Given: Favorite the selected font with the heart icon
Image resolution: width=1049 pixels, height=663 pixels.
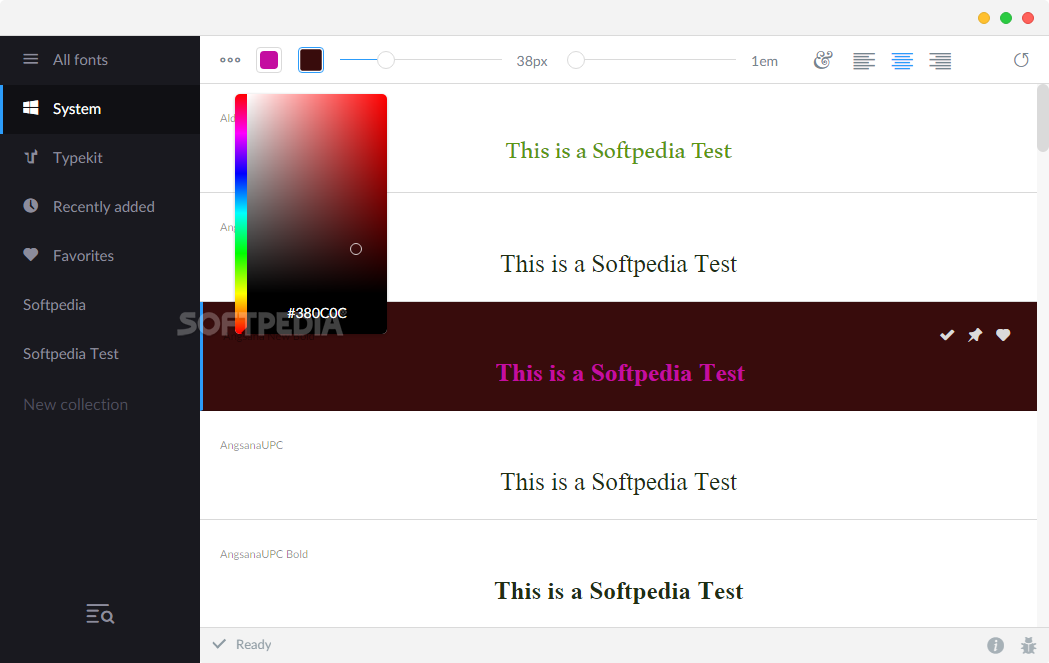Looking at the screenshot, I should click(1003, 335).
